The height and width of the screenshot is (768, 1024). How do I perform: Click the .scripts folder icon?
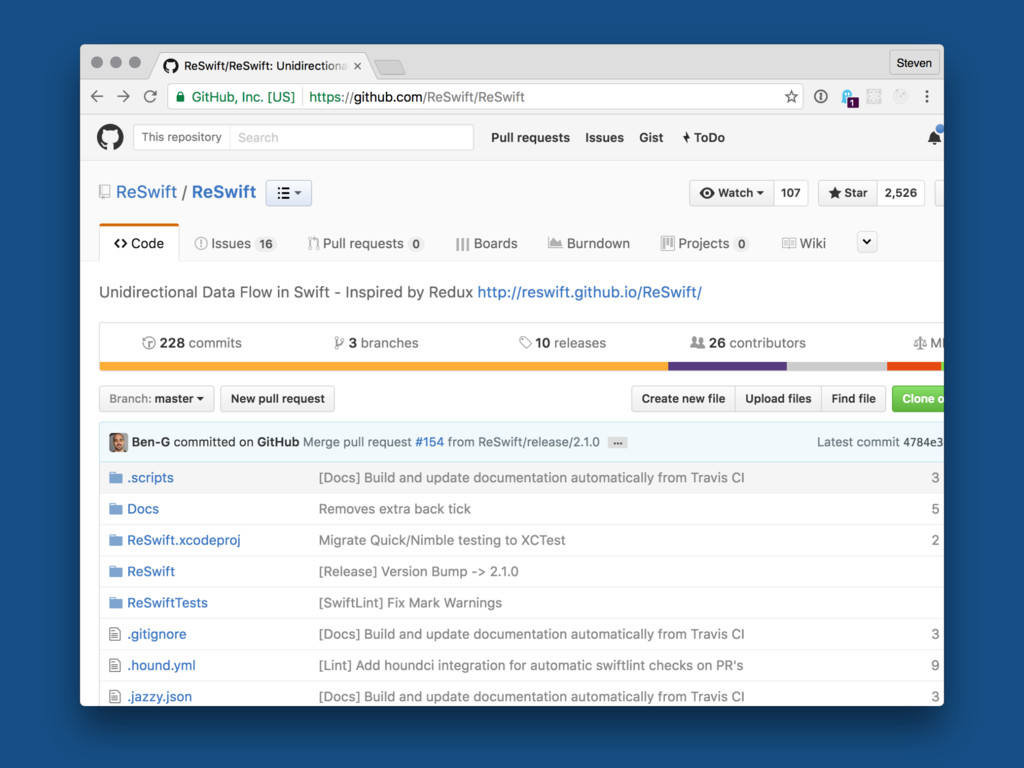[x=116, y=477]
